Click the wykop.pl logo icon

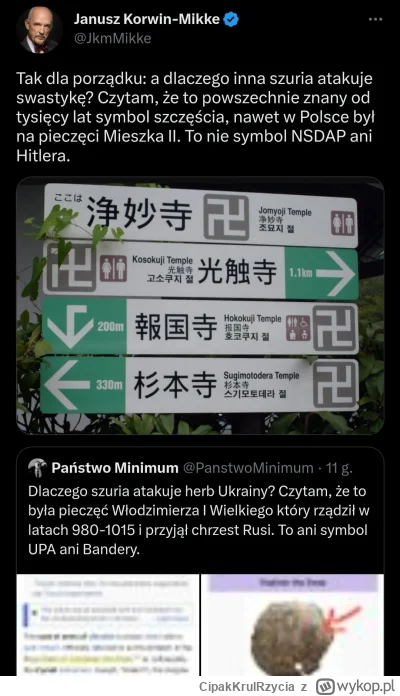tap(325, 686)
